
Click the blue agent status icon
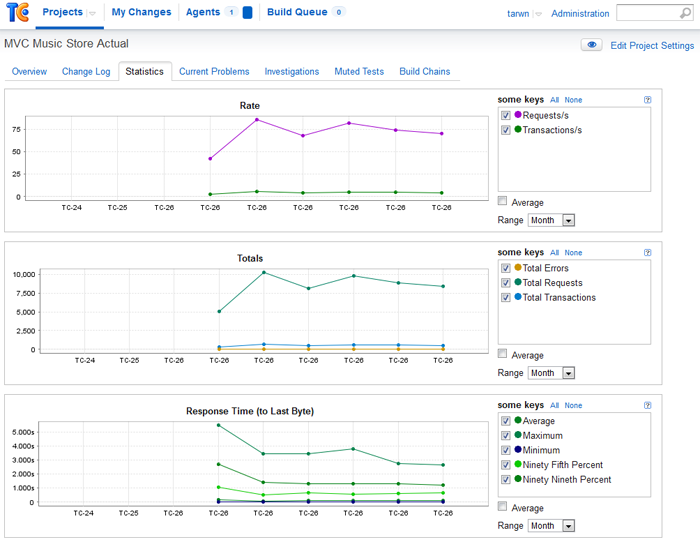[x=247, y=13]
